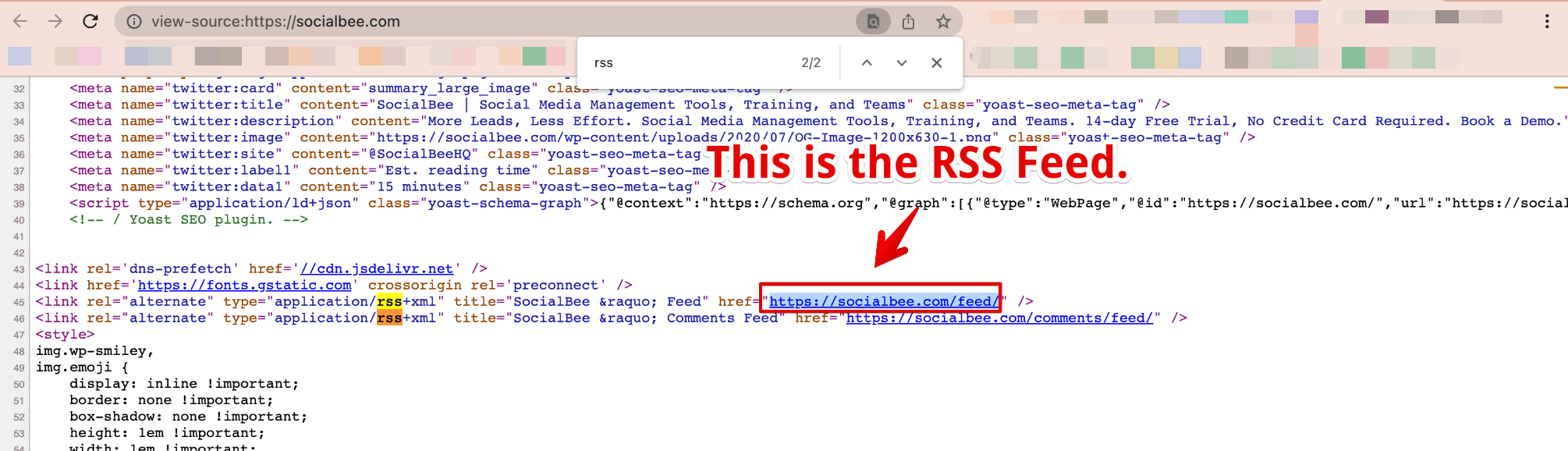Viewport: 1568px width, 451px height.
Task: Reload the view-source page
Action: [x=90, y=21]
